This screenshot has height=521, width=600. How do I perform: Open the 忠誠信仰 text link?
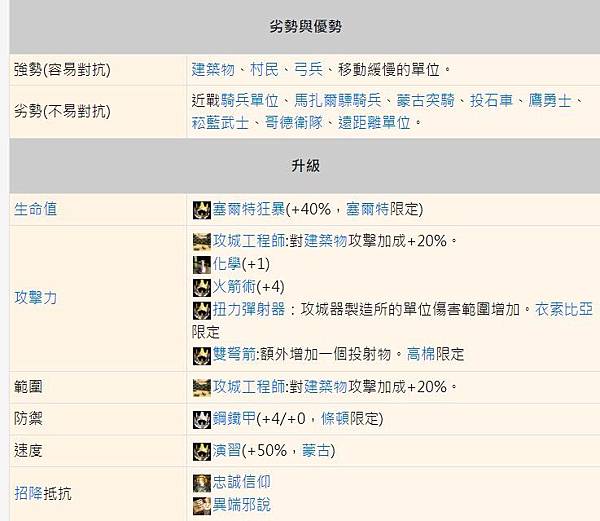click(x=241, y=482)
